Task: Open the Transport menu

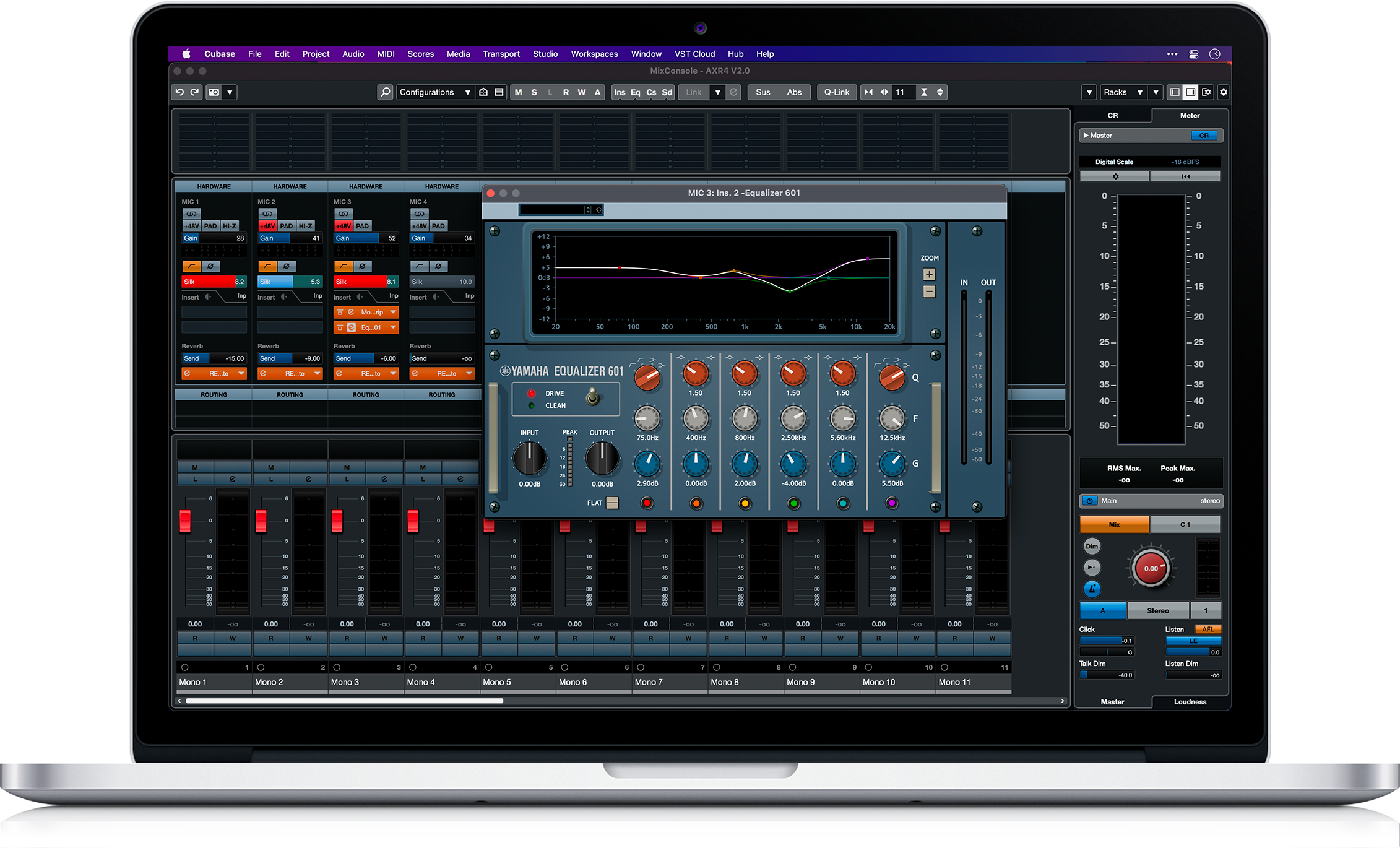Action: coord(501,54)
